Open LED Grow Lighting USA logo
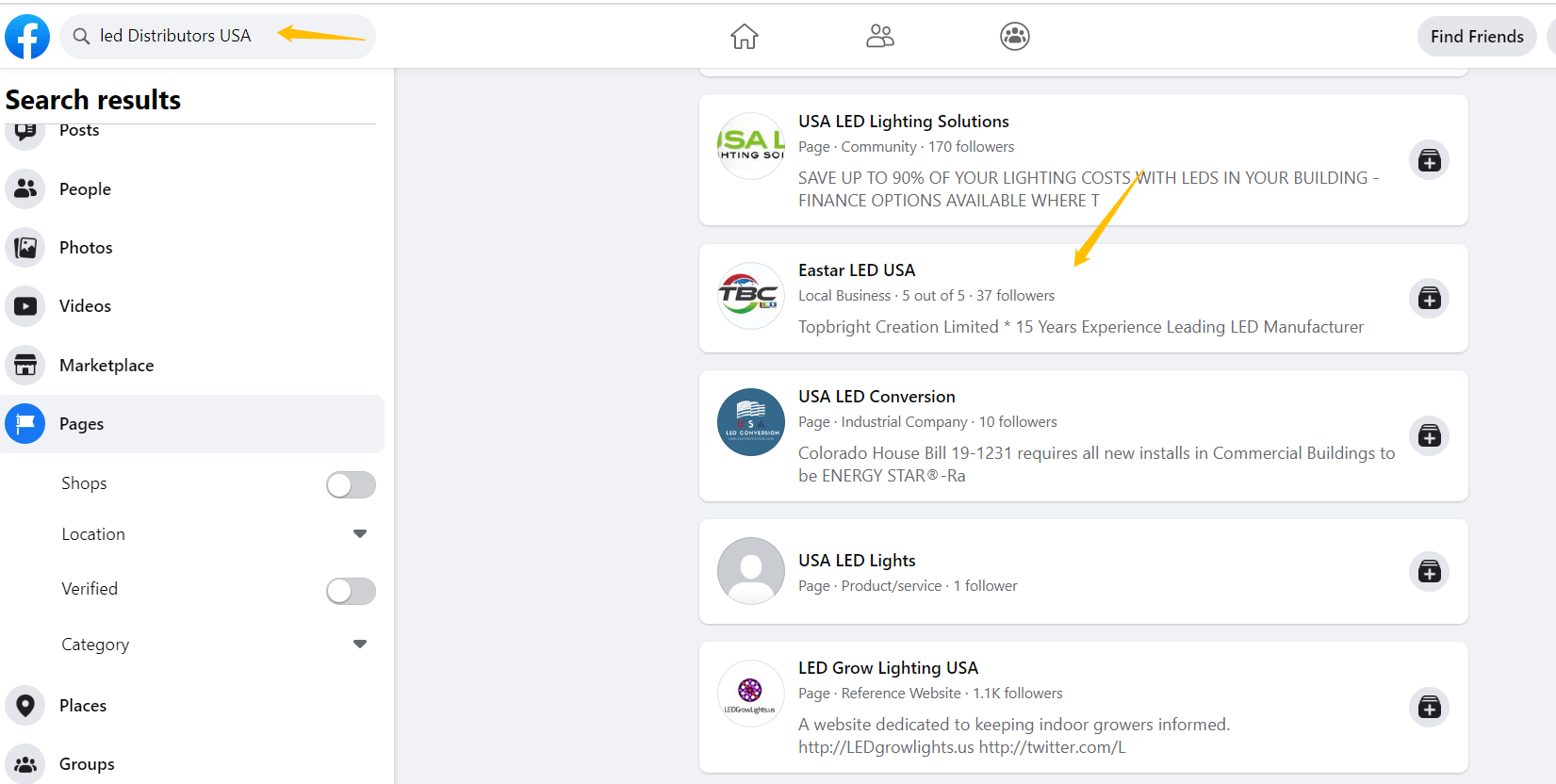 coord(751,694)
